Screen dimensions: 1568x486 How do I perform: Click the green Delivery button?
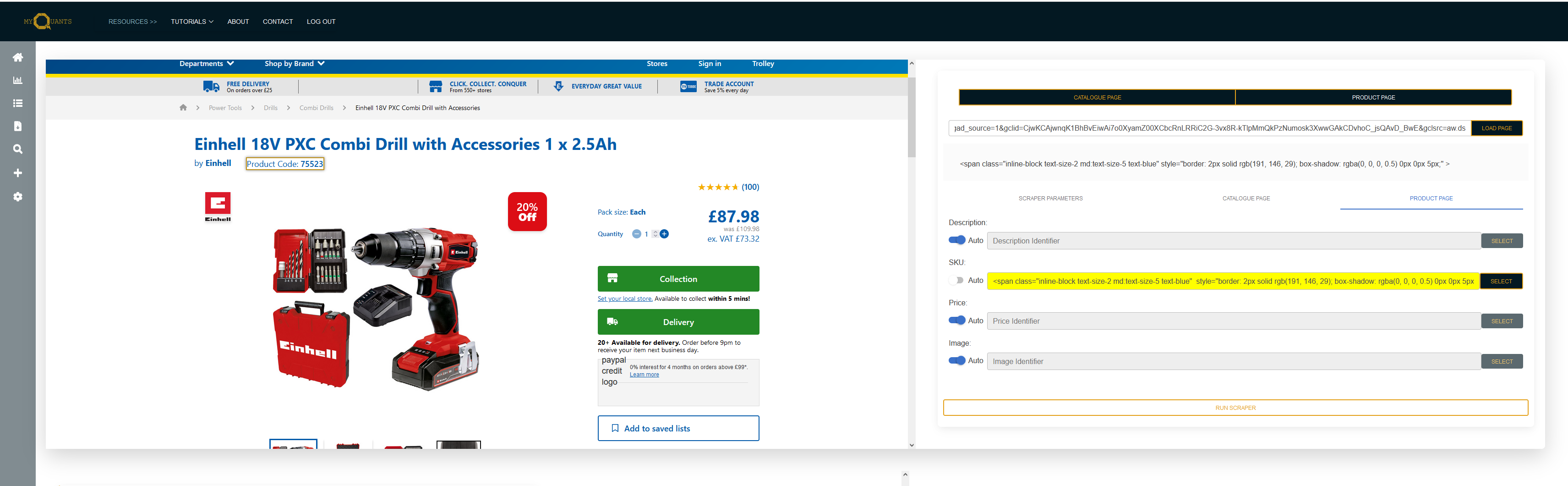coord(678,321)
